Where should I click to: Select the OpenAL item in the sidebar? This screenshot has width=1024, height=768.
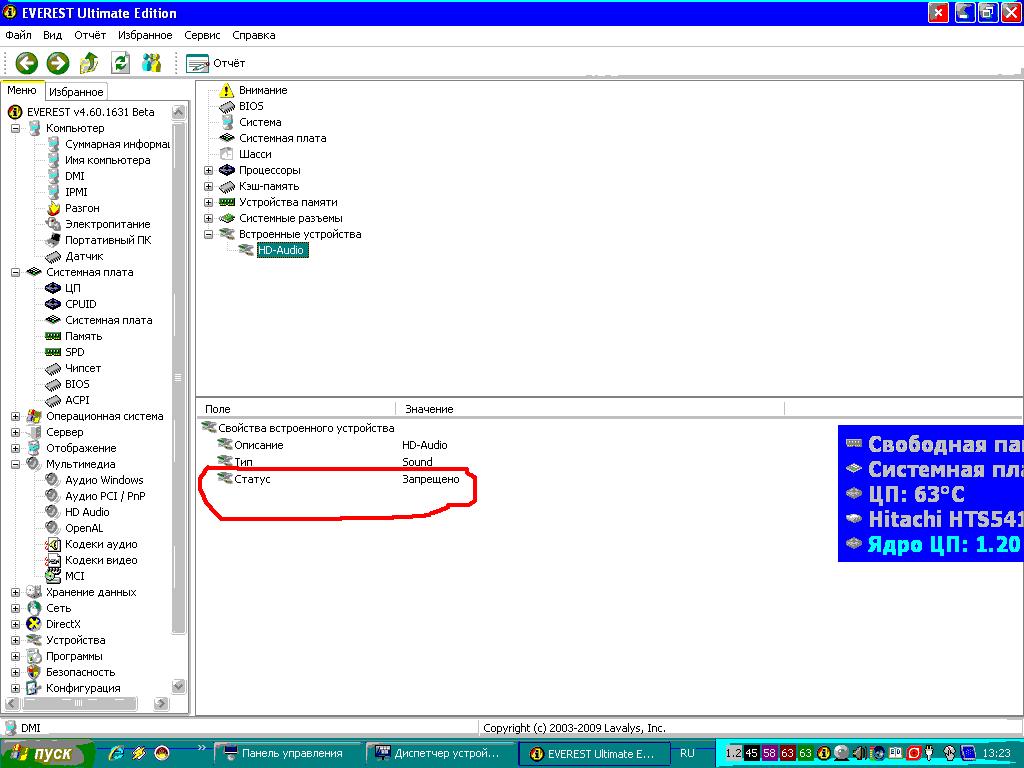coord(84,528)
